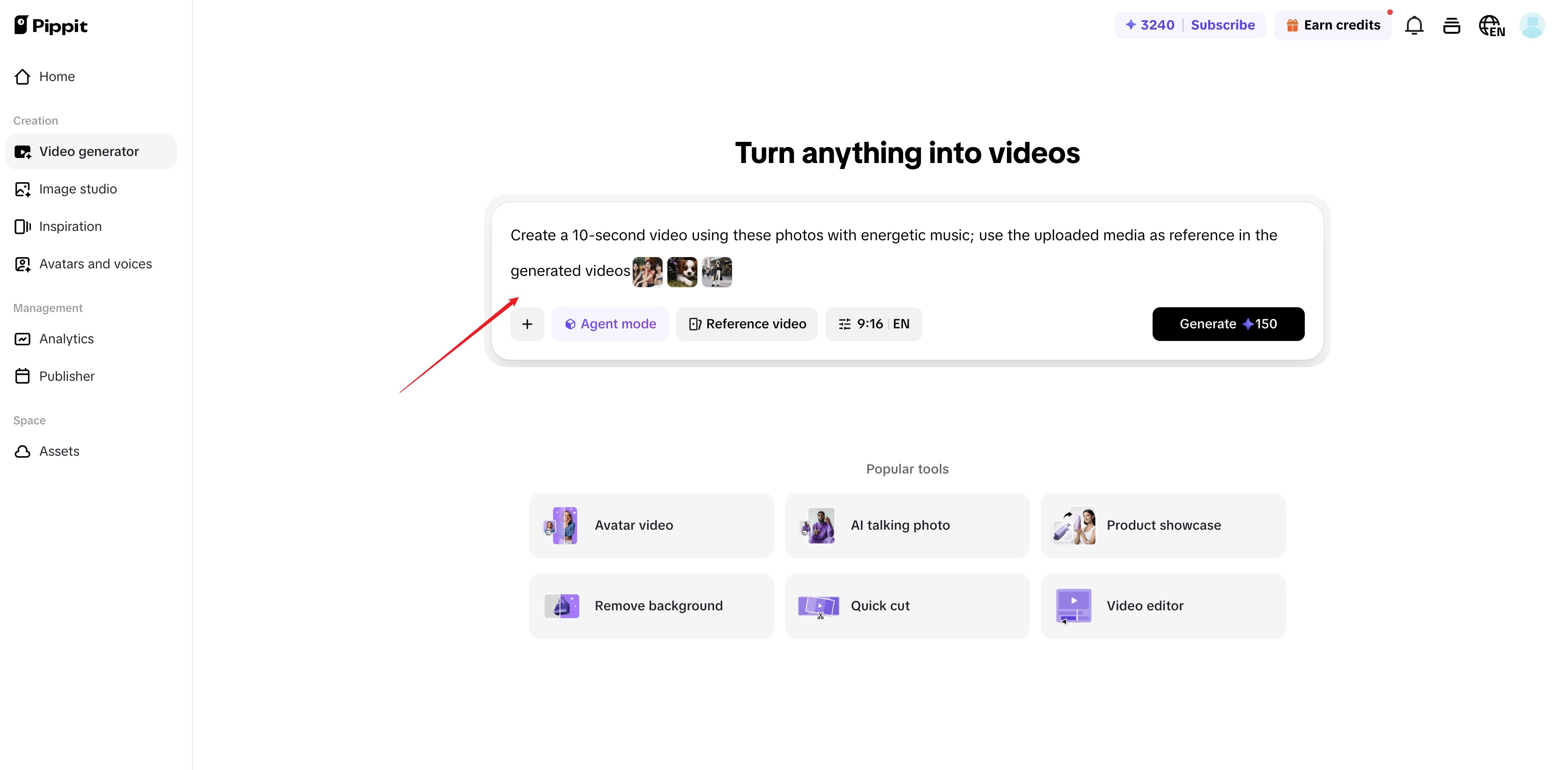
Task: Select Home in the sidebar
Action: click(x=57, y=76)
